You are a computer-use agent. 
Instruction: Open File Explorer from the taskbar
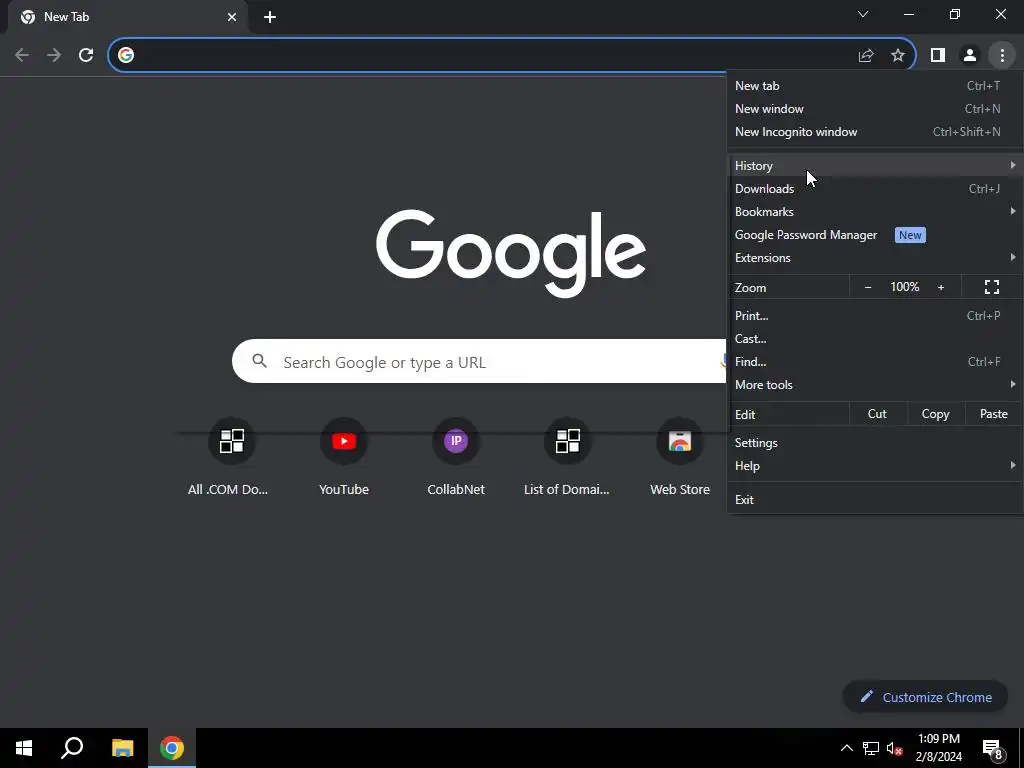[122, 748]
